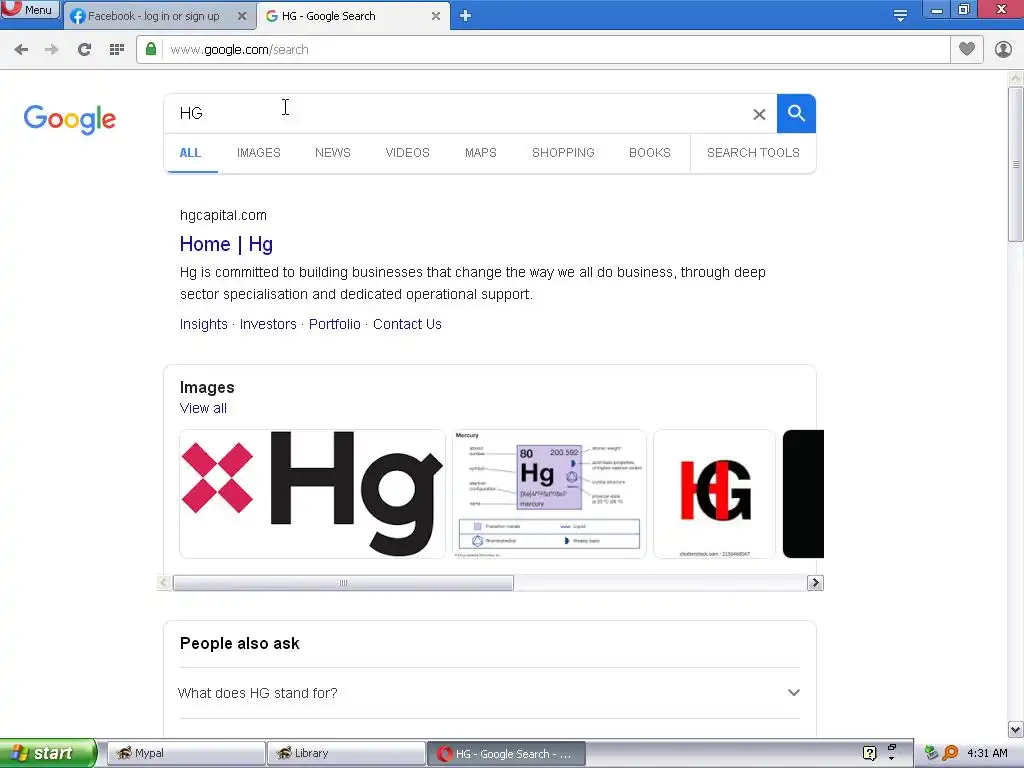Switch to MAPS results

(x=481, y=153)
